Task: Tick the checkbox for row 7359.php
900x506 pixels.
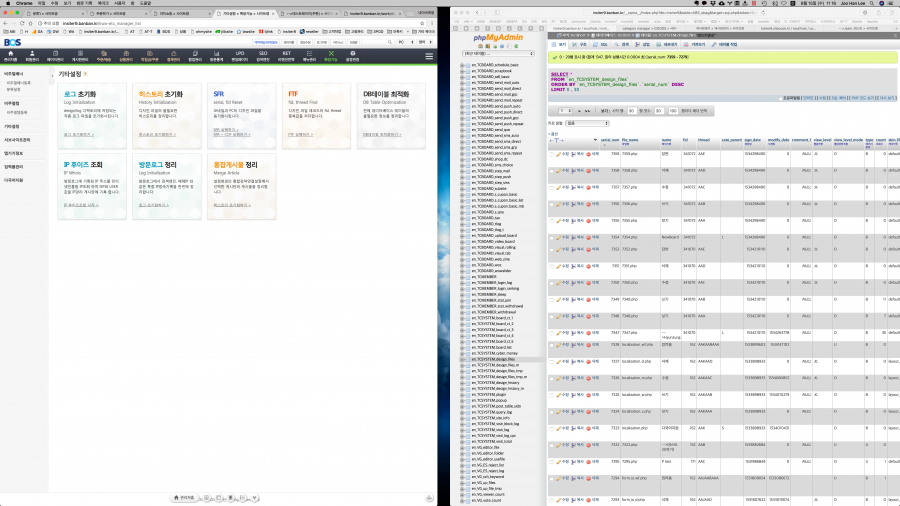Action: 549,154
